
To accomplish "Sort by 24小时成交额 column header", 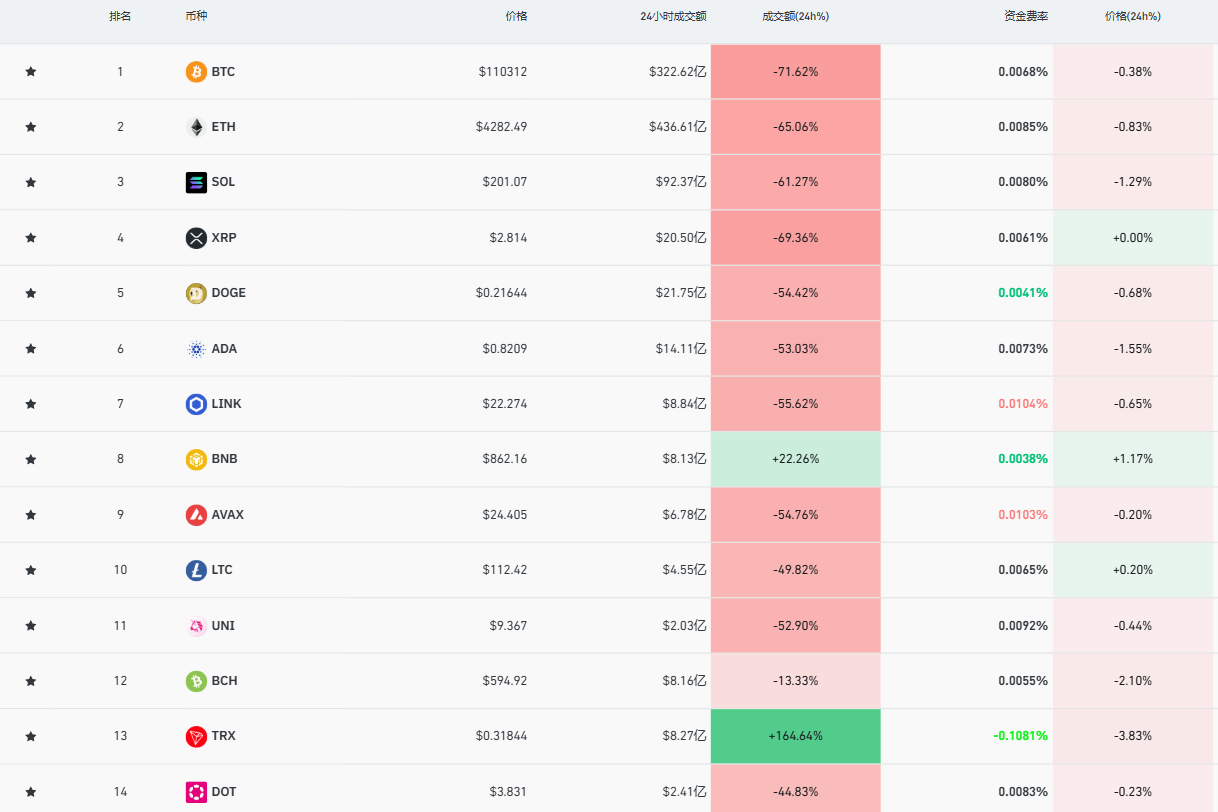I will click(x=673, y=17).
